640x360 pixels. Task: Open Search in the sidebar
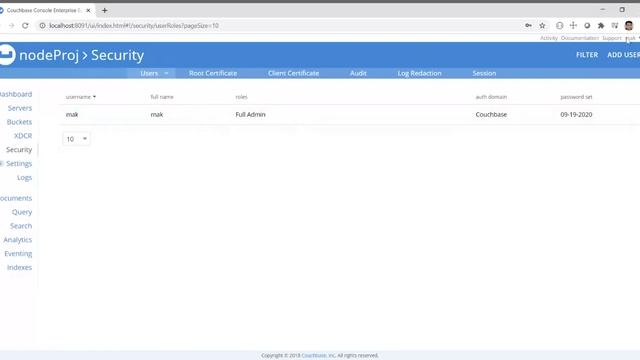pos(21,226)
